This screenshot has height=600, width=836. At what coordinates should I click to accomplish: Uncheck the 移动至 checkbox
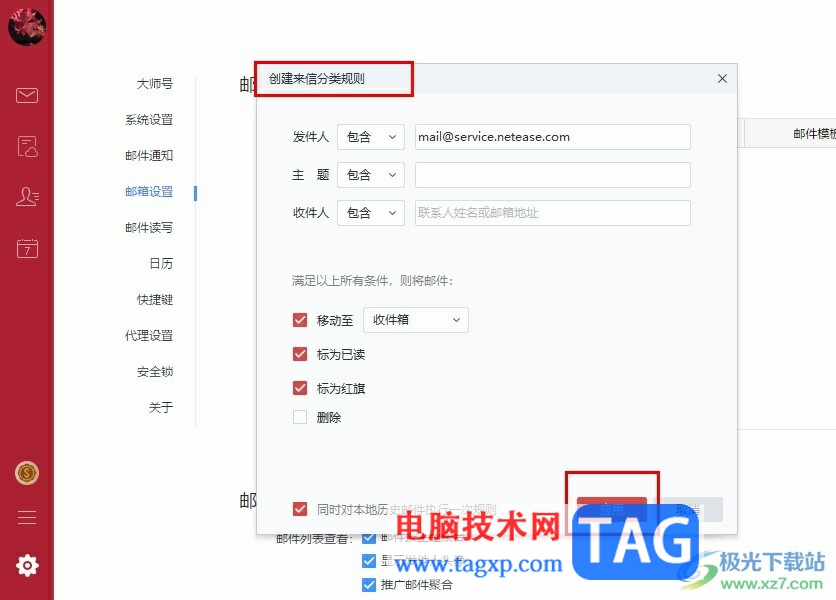pyautogui.click(x=300, y=320)
